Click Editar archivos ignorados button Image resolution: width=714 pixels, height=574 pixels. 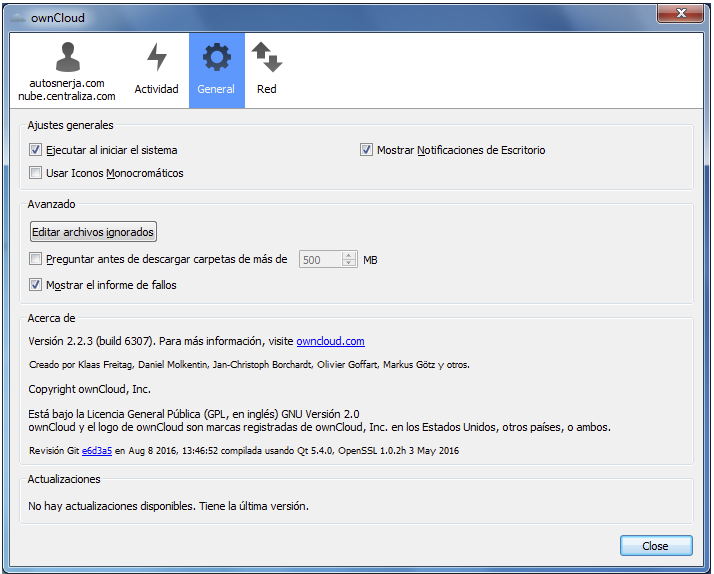[93, 232]
